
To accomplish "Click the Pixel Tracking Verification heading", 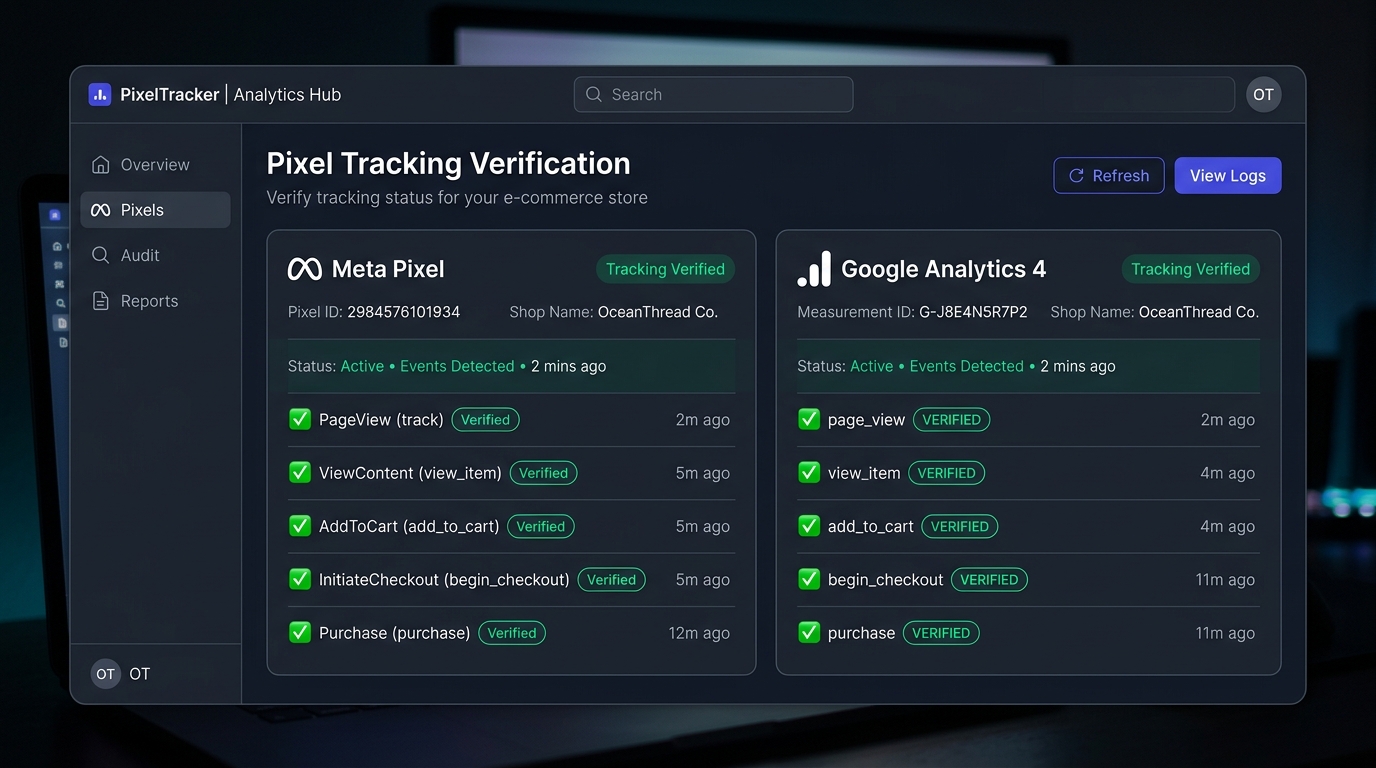I will click(x=448, y=164).
